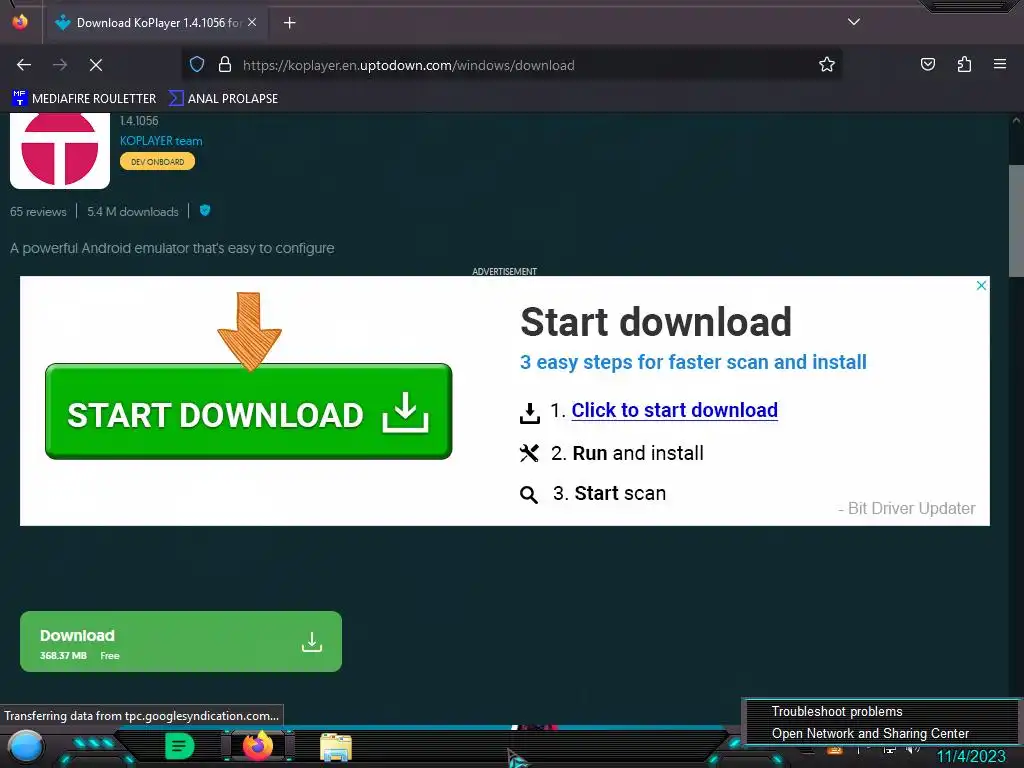Open a new browser tab
The image size is (1024, 768).
tap(289, 23)
